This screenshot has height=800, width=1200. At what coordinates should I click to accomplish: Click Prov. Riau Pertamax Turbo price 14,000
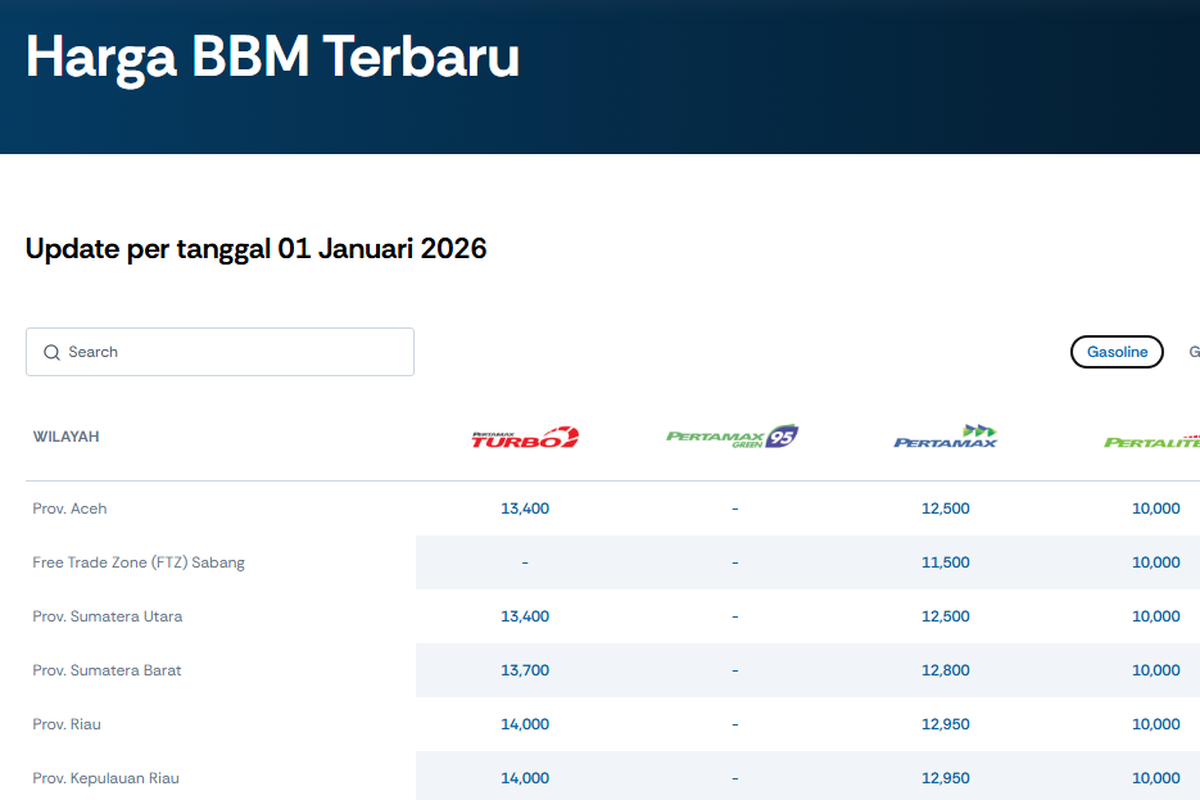[525, 724]
